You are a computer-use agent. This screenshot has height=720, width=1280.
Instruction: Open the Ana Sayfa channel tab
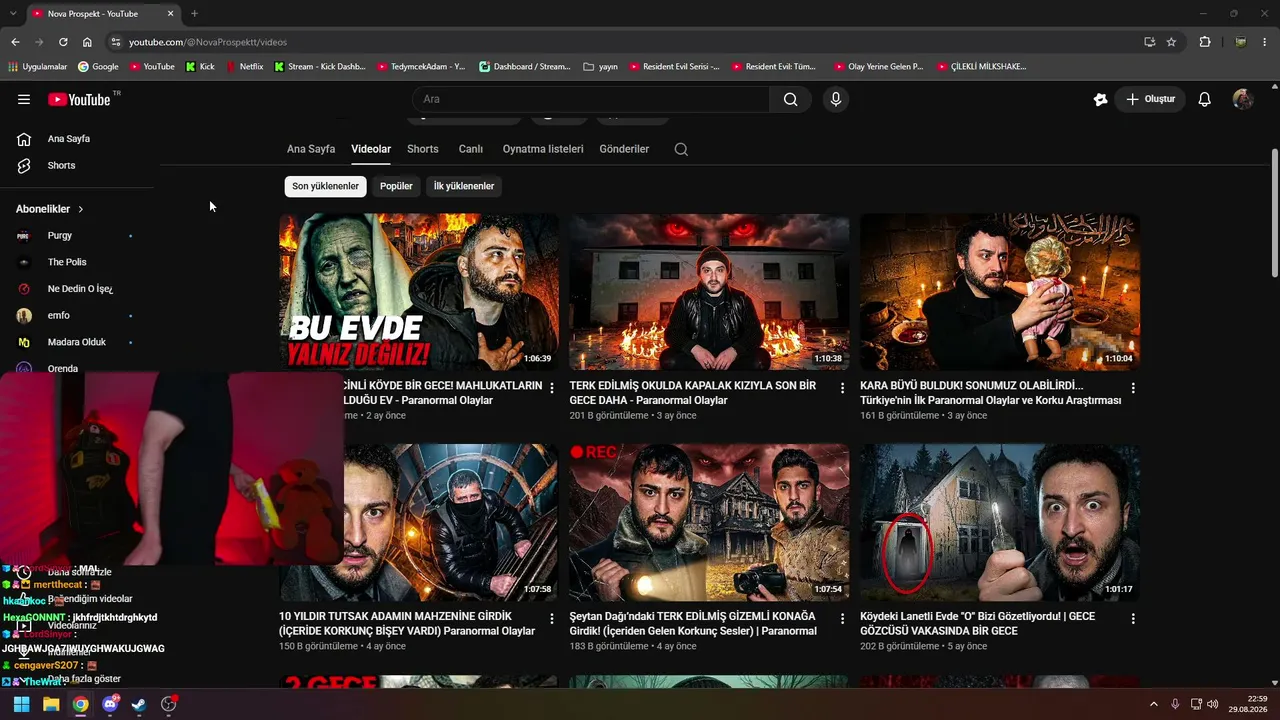tap(311, 149)
